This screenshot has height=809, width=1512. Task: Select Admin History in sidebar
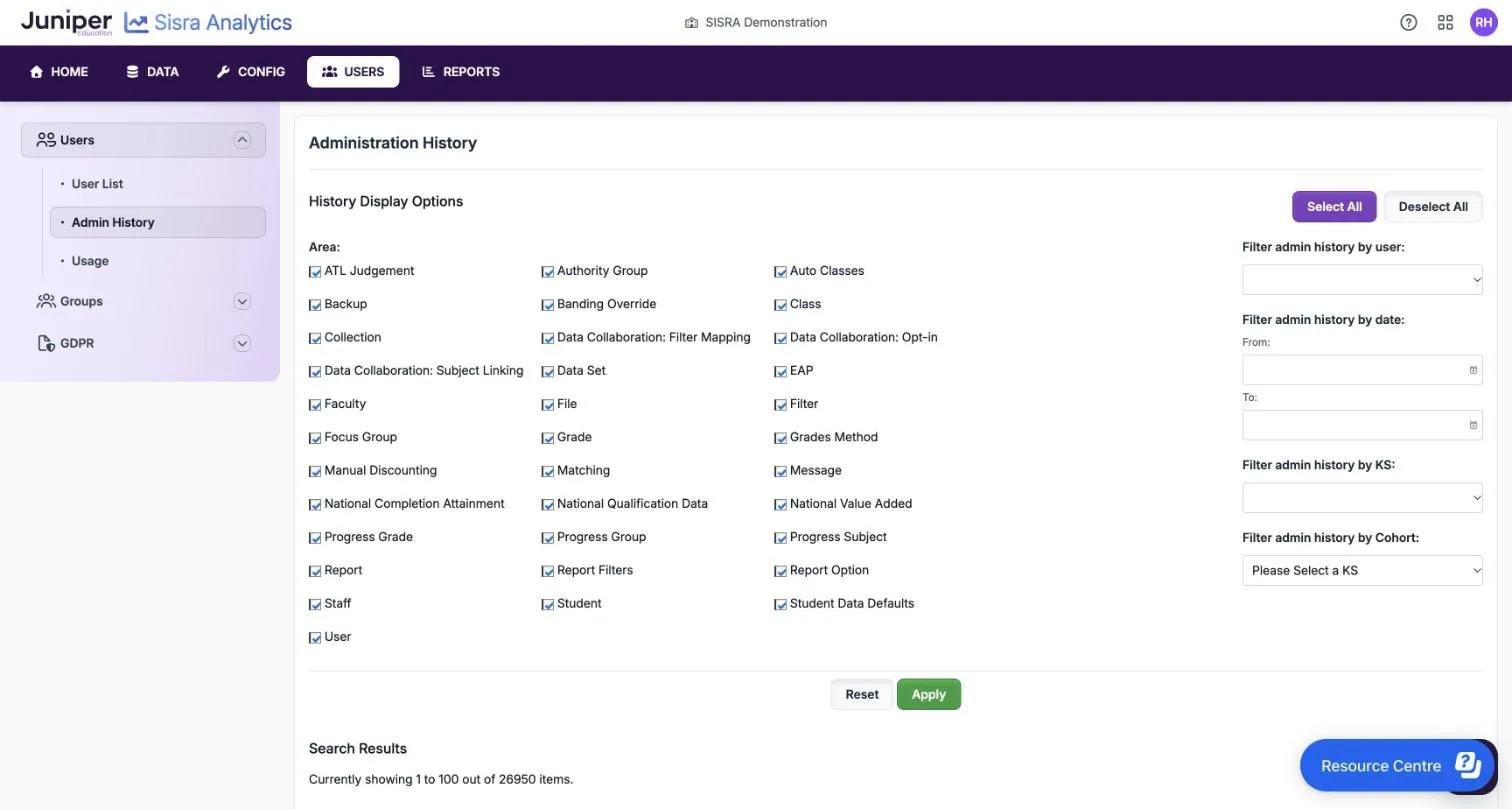[158, 222]
